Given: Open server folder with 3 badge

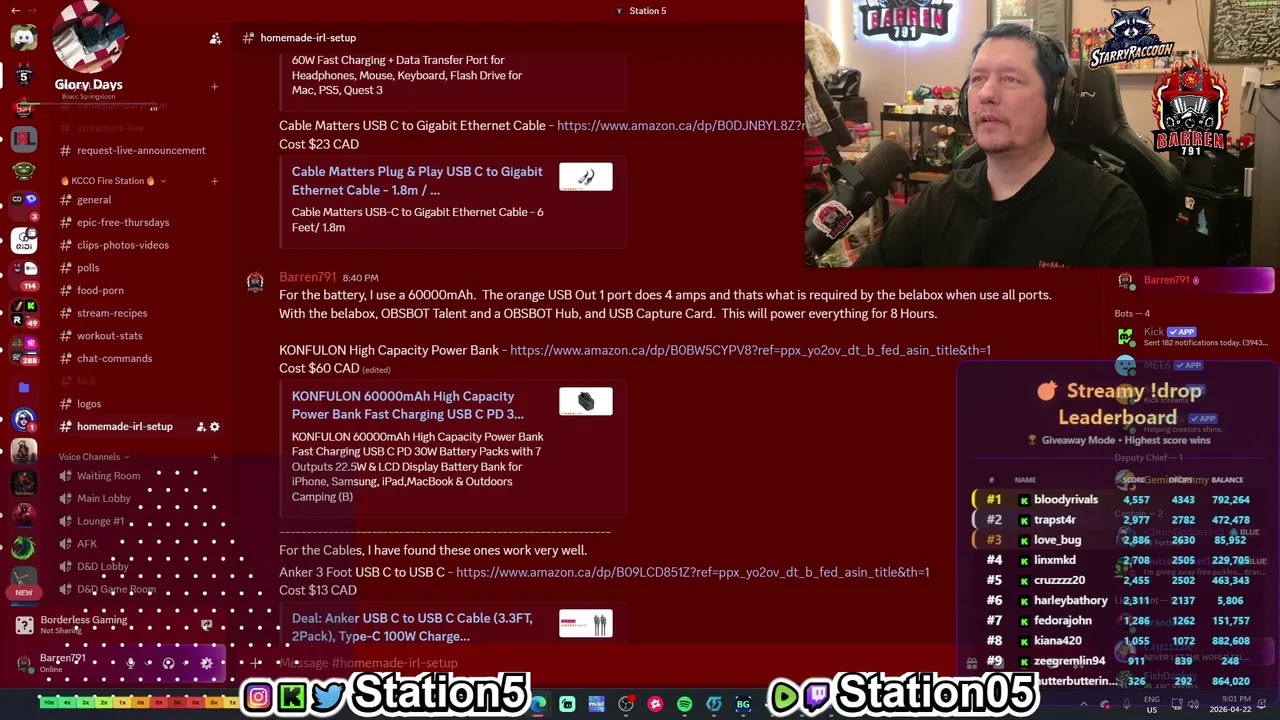Looking at the screenshot, I should pyautogui.click(x=24, y=204).
